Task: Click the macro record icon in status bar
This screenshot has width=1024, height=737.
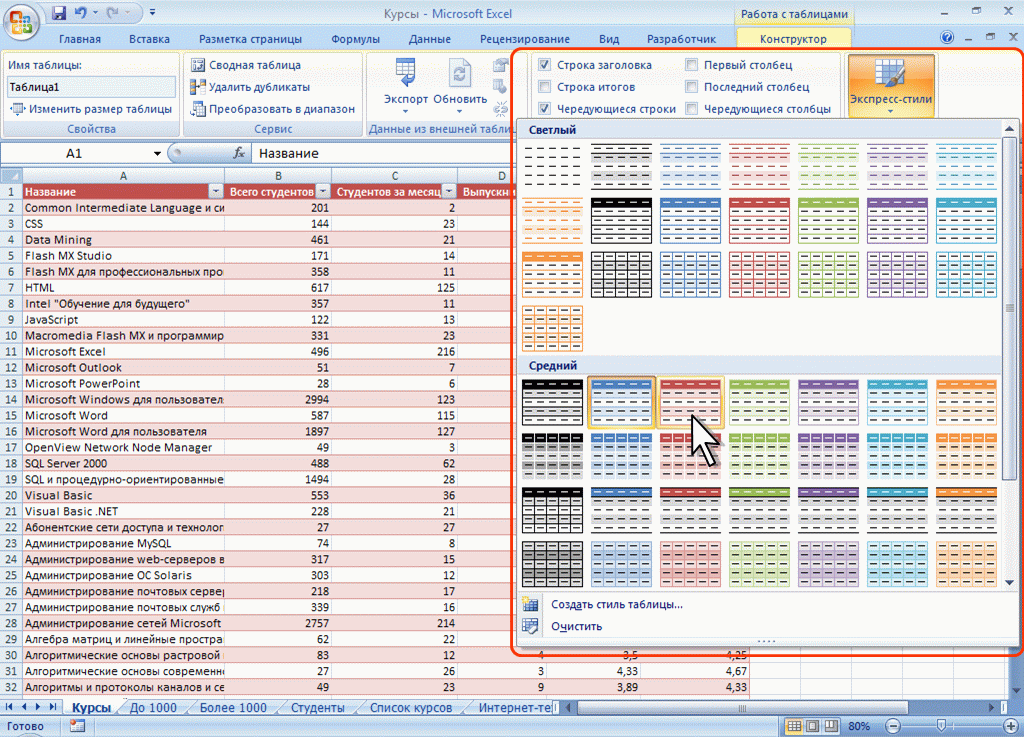Action: click(x=77, y=725)
